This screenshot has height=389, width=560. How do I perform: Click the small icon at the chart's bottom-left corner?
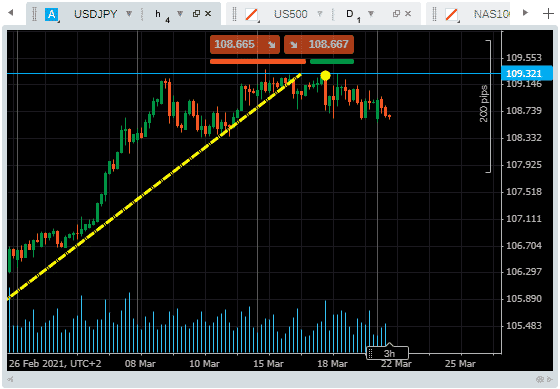tap(10, 379)
